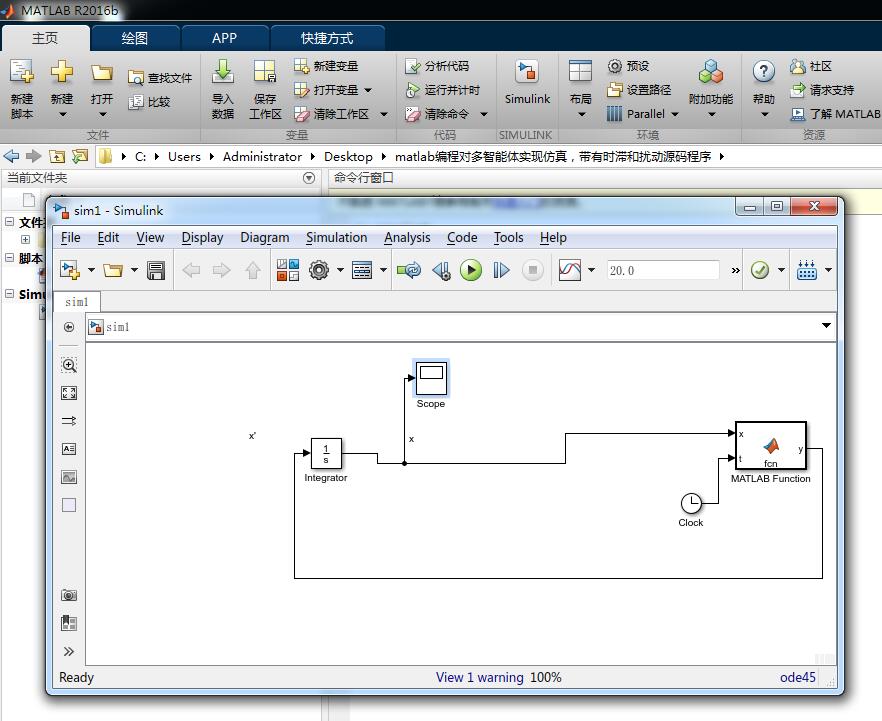Click the Scope block
882x721 pixels.
(431, 378)
